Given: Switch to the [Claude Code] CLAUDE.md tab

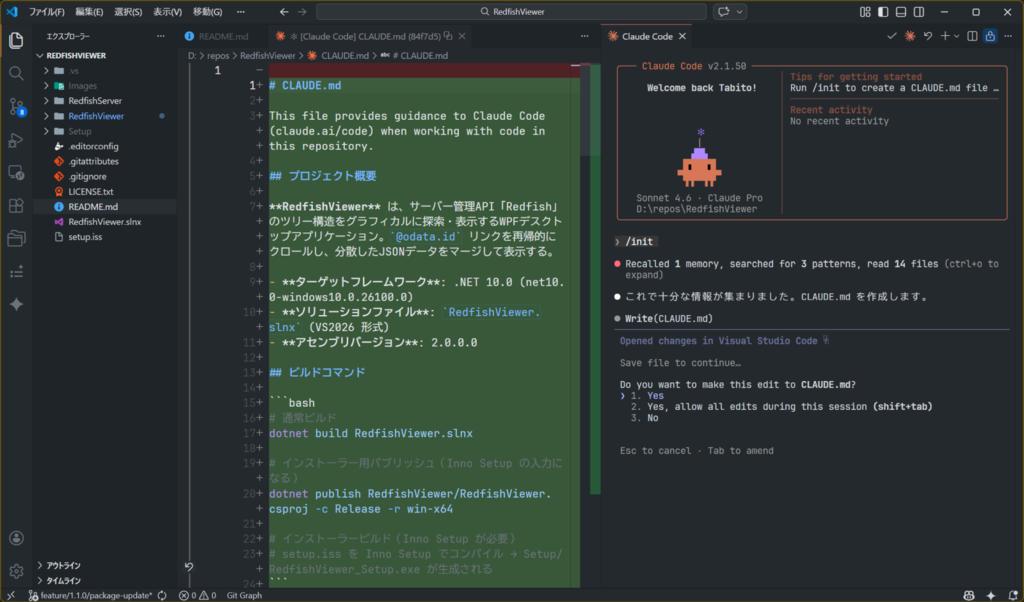Looking at the screenshot, I should 370,36.
